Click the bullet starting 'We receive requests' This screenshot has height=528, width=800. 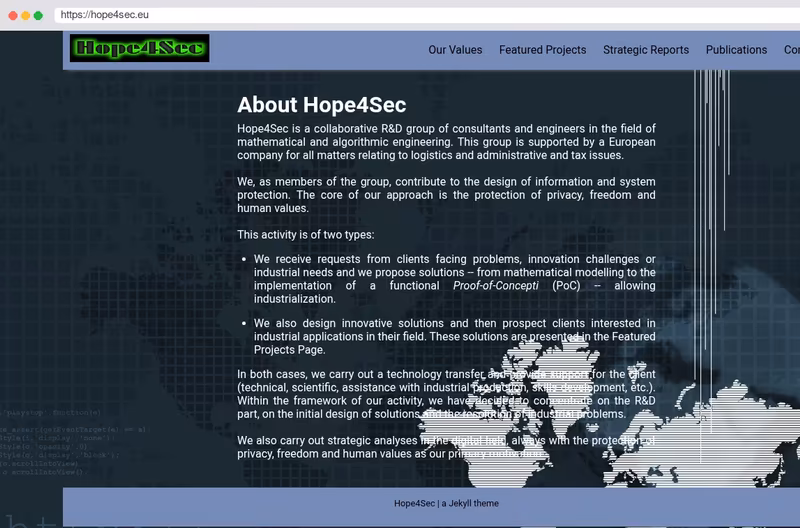pos(455,279)
